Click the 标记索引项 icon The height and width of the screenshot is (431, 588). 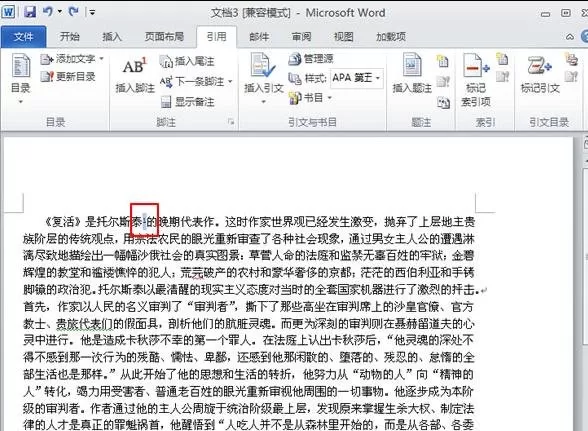click(x=476, y=65)
